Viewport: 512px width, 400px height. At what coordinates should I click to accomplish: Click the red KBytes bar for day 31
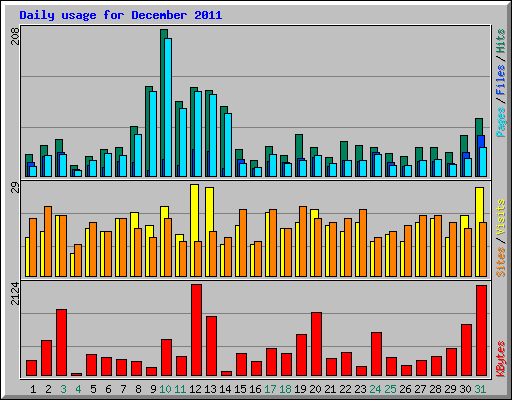coord(481,330)
